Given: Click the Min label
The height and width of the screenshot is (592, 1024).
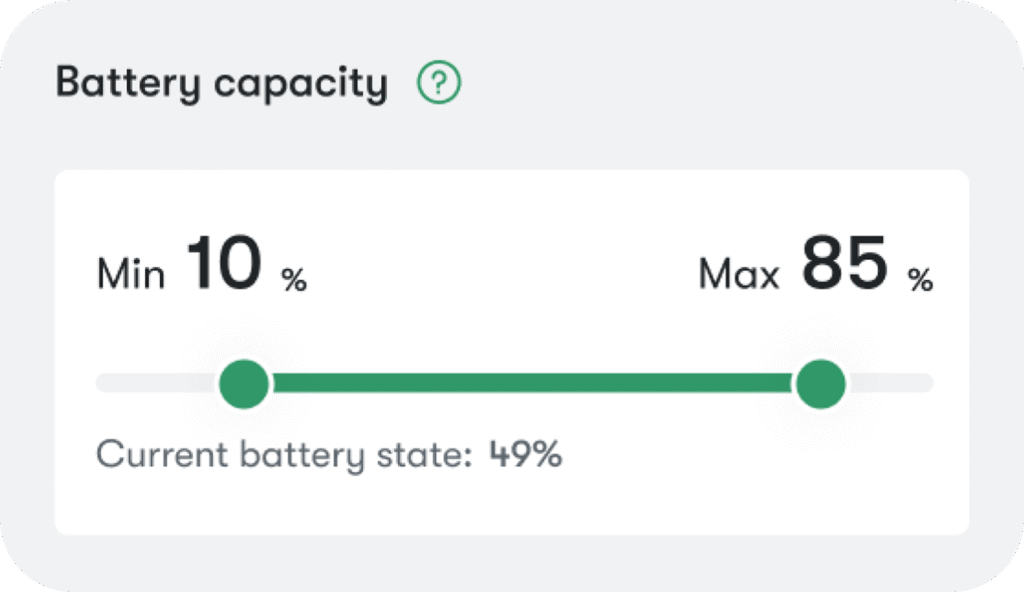Looking at the screenshot, I should point(131,273).
